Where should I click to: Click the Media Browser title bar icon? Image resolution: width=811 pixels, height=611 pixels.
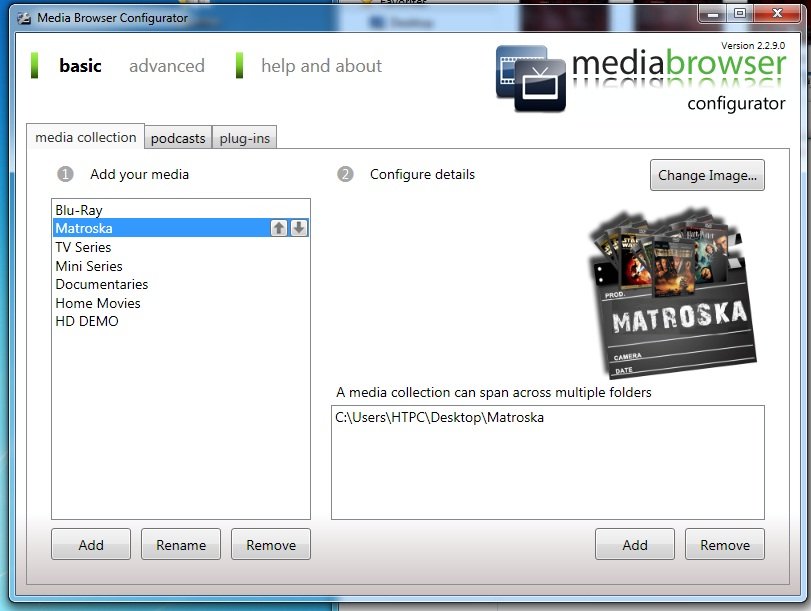[x=24, y=18]
